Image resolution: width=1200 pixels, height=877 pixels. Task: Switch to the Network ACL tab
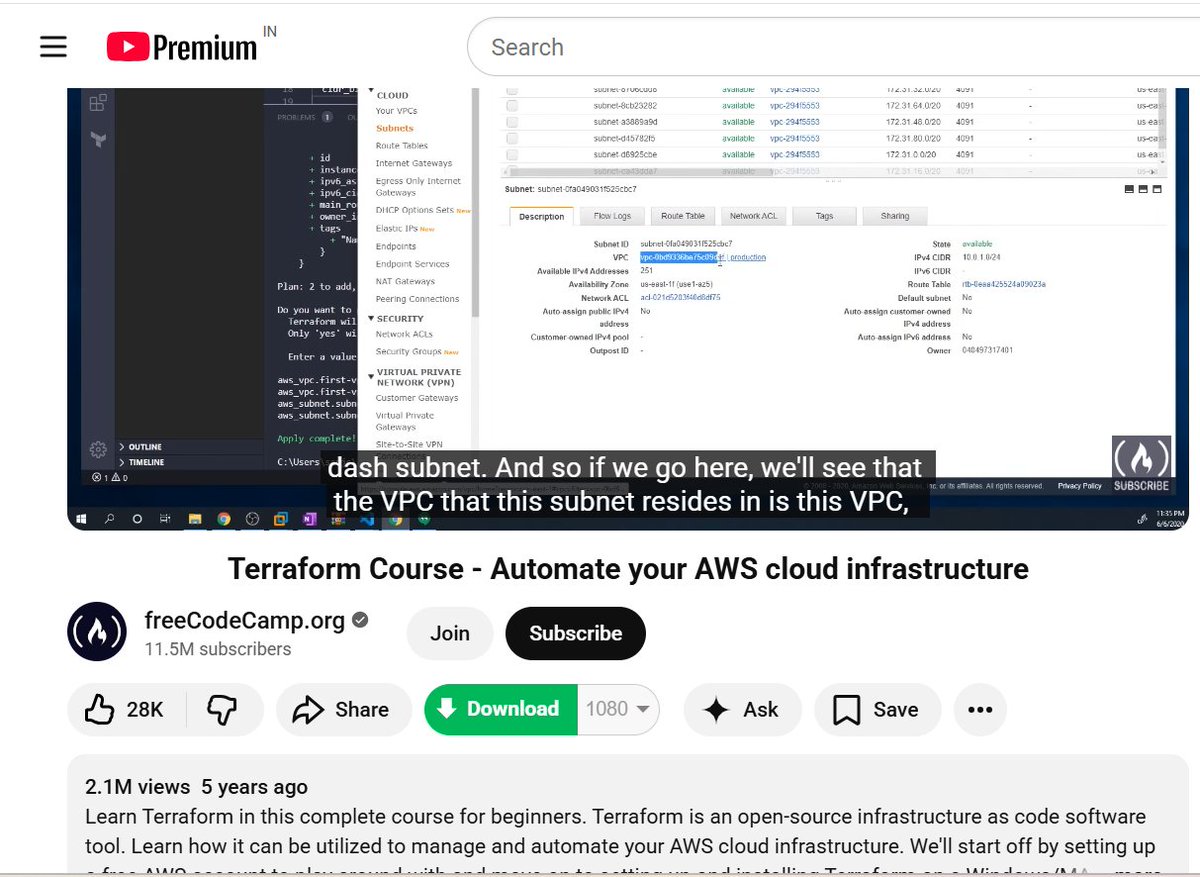point(754,216)
